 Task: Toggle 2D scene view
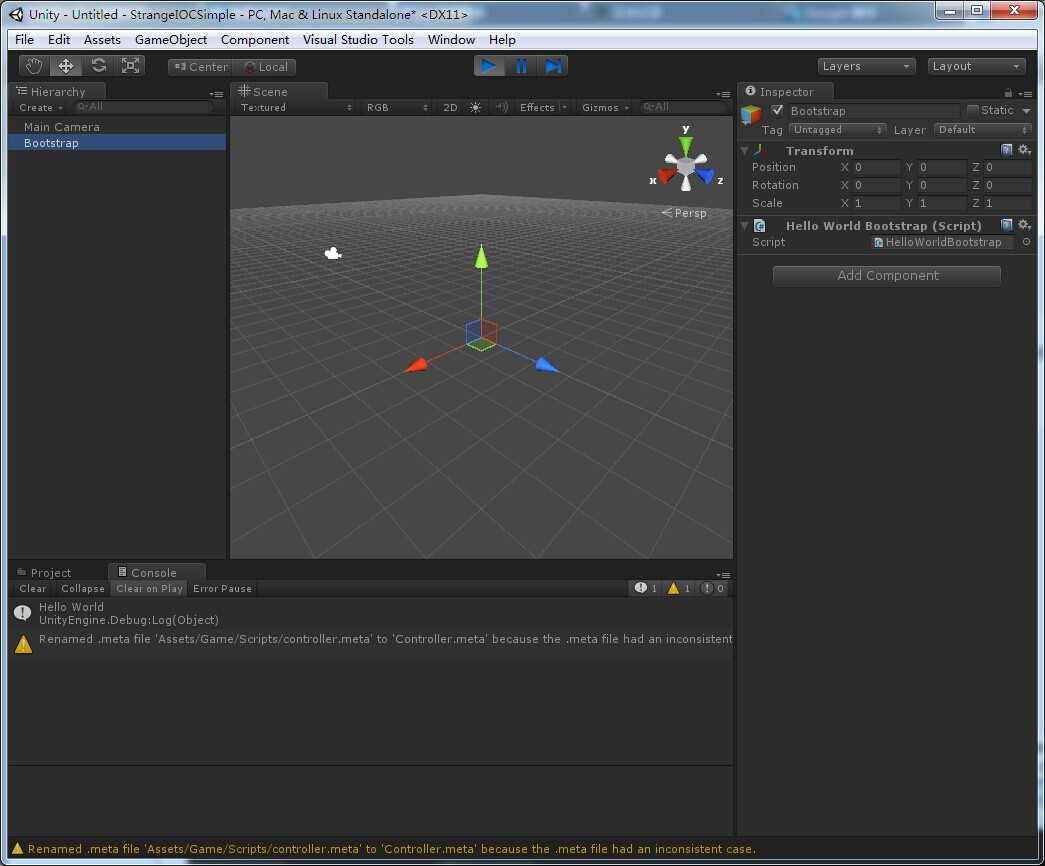tap(451, 107)
